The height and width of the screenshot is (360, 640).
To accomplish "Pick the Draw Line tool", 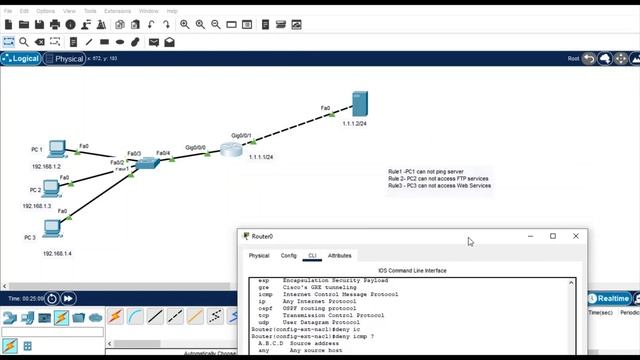I will pos(89,42).
